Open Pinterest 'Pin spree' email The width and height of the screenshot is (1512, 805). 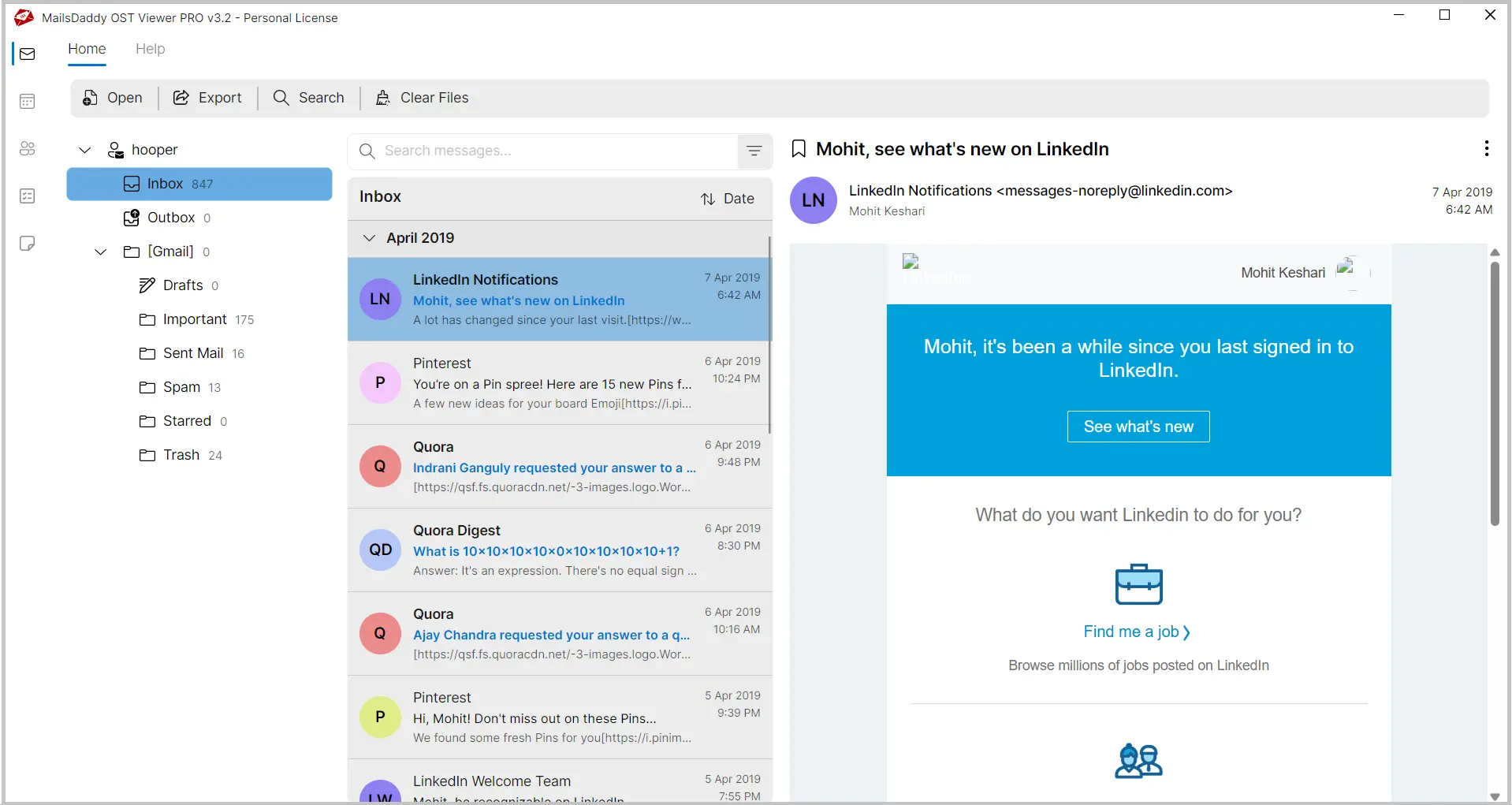[558, 383]
